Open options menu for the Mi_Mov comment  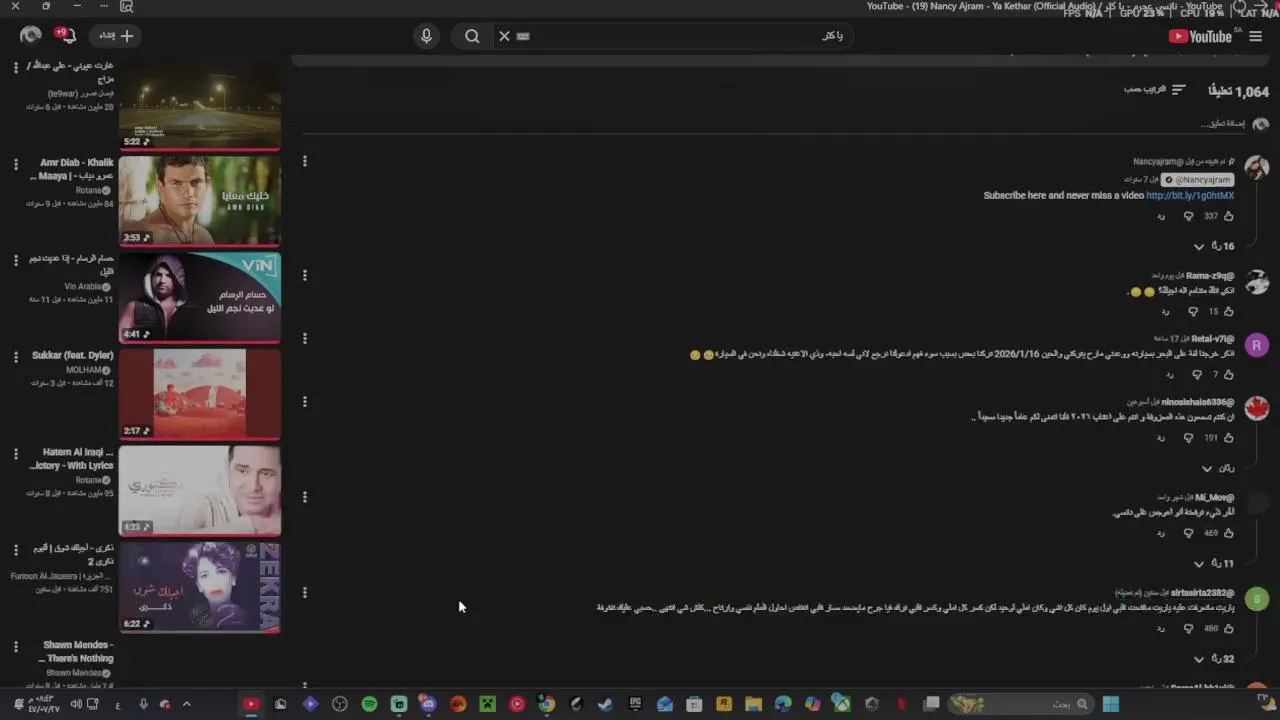tap(305, 497)
